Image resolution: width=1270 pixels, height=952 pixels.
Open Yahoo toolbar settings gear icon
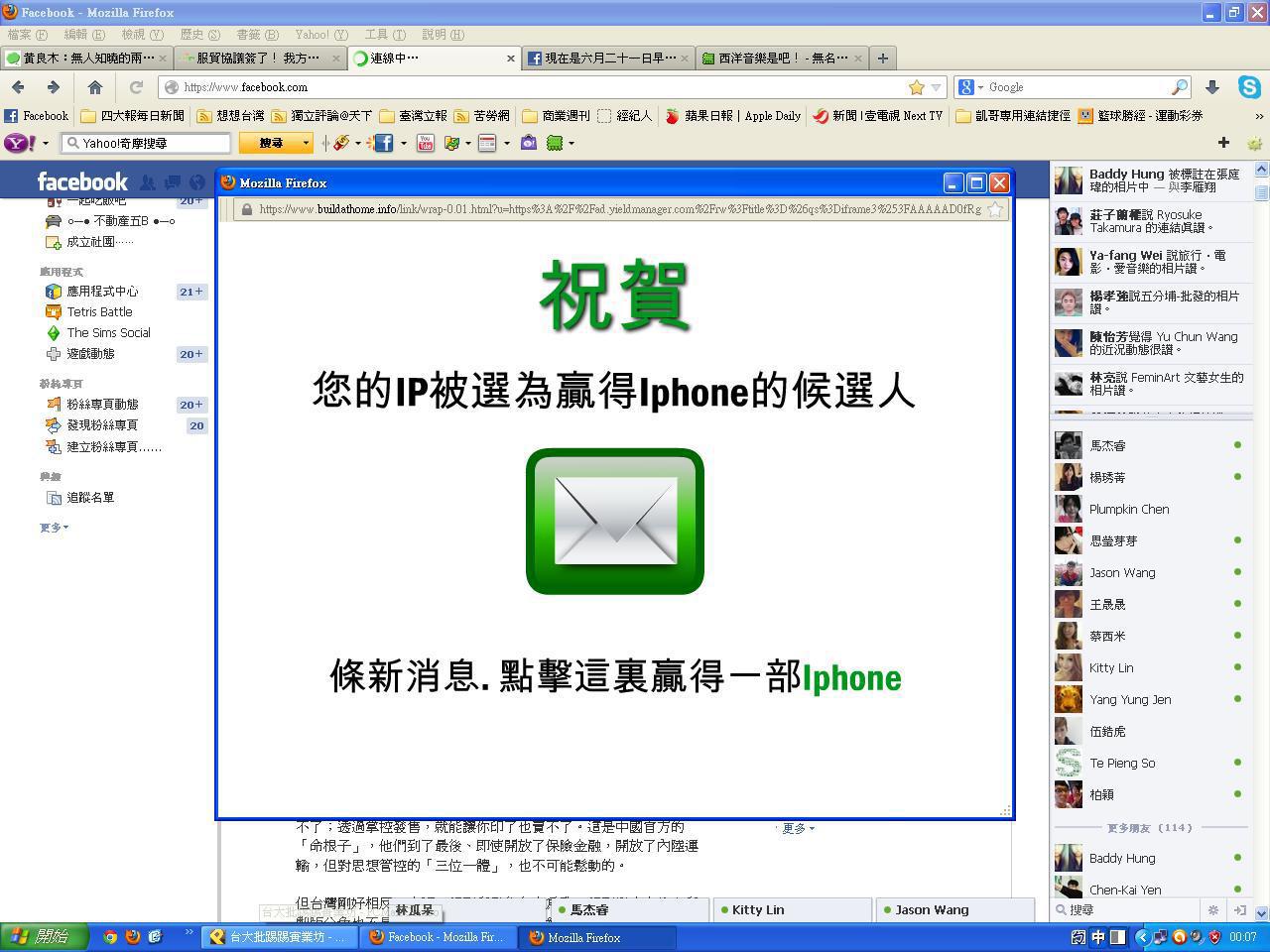coord(1254,143)
